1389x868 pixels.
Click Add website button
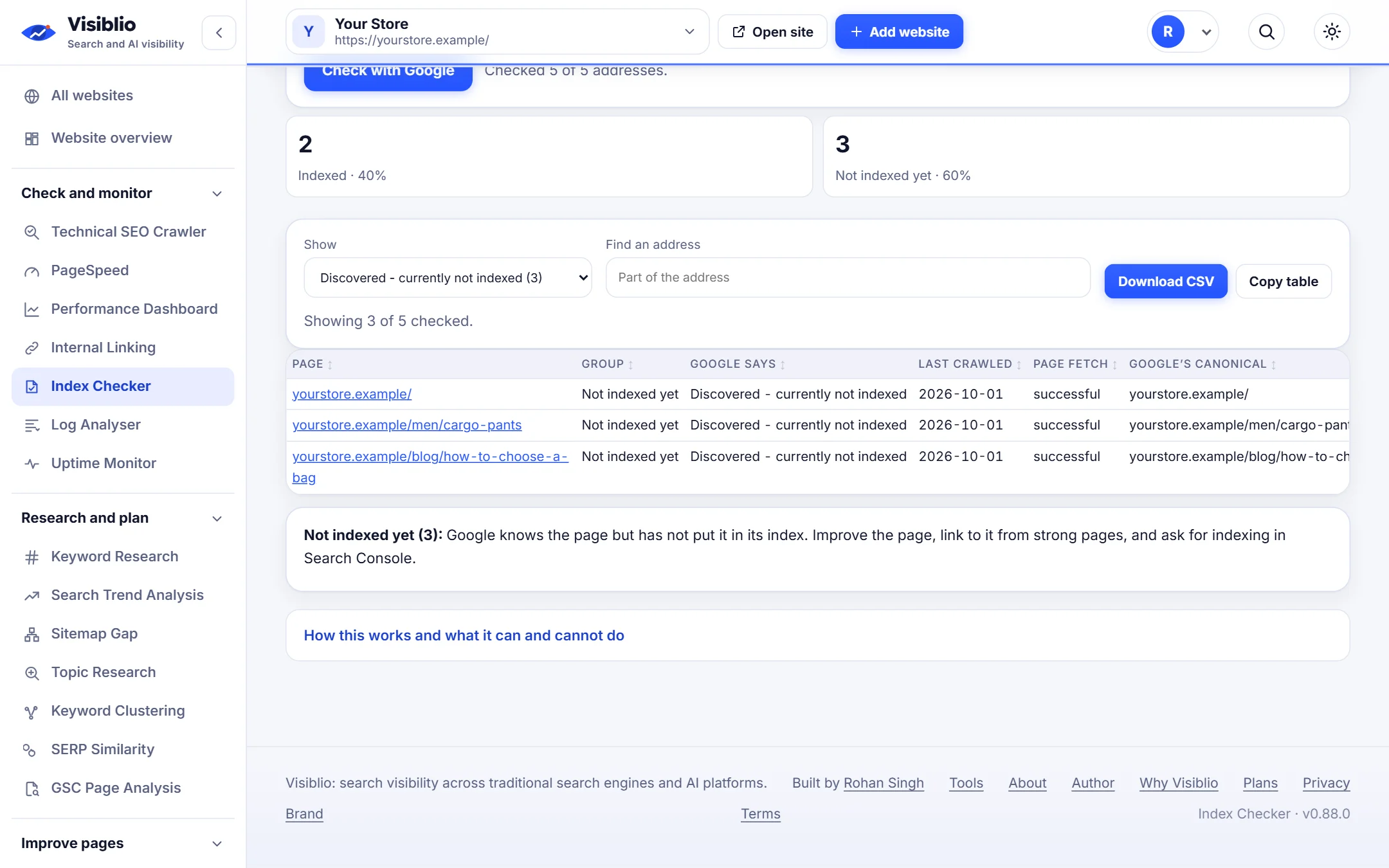coord(899,32)
